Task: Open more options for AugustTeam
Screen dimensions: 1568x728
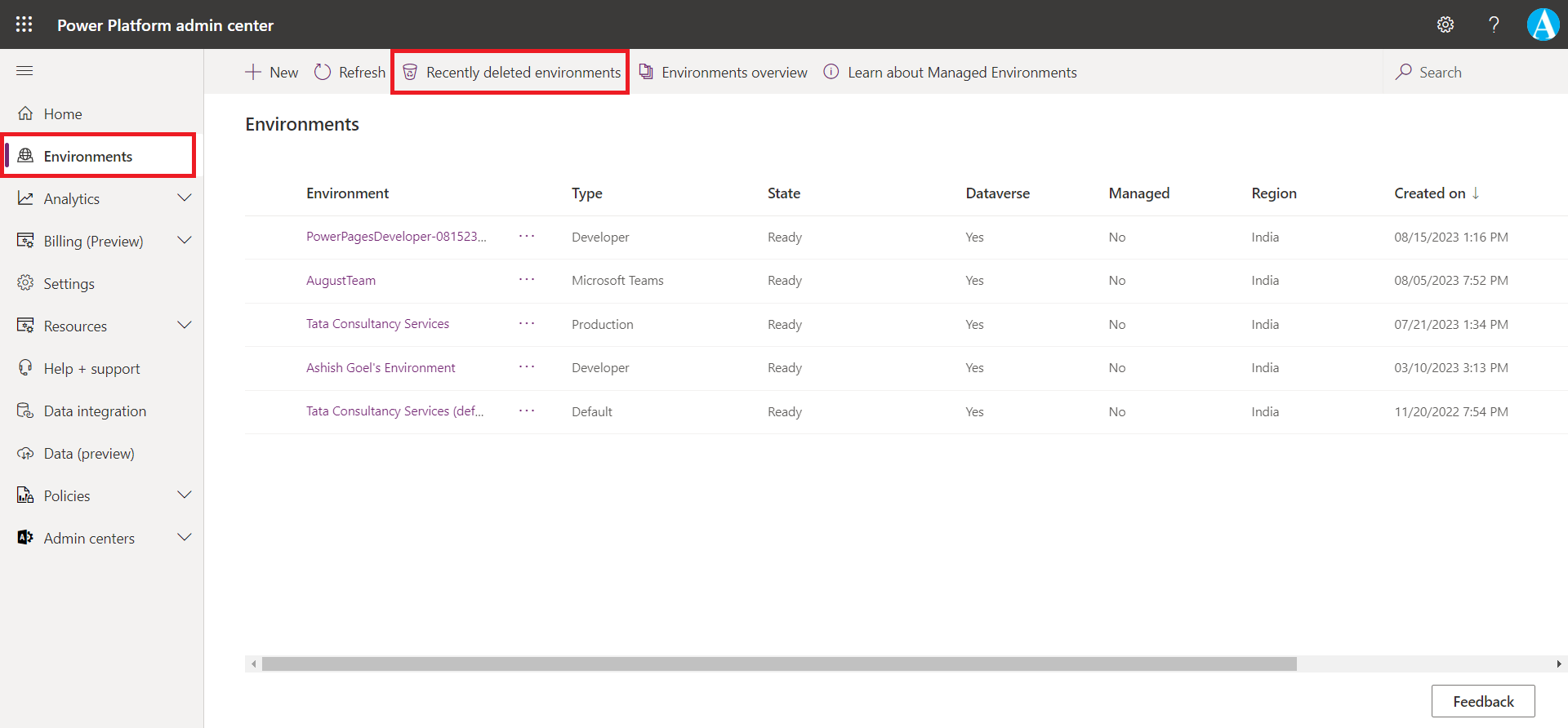Action: click(x=527, y=280)
